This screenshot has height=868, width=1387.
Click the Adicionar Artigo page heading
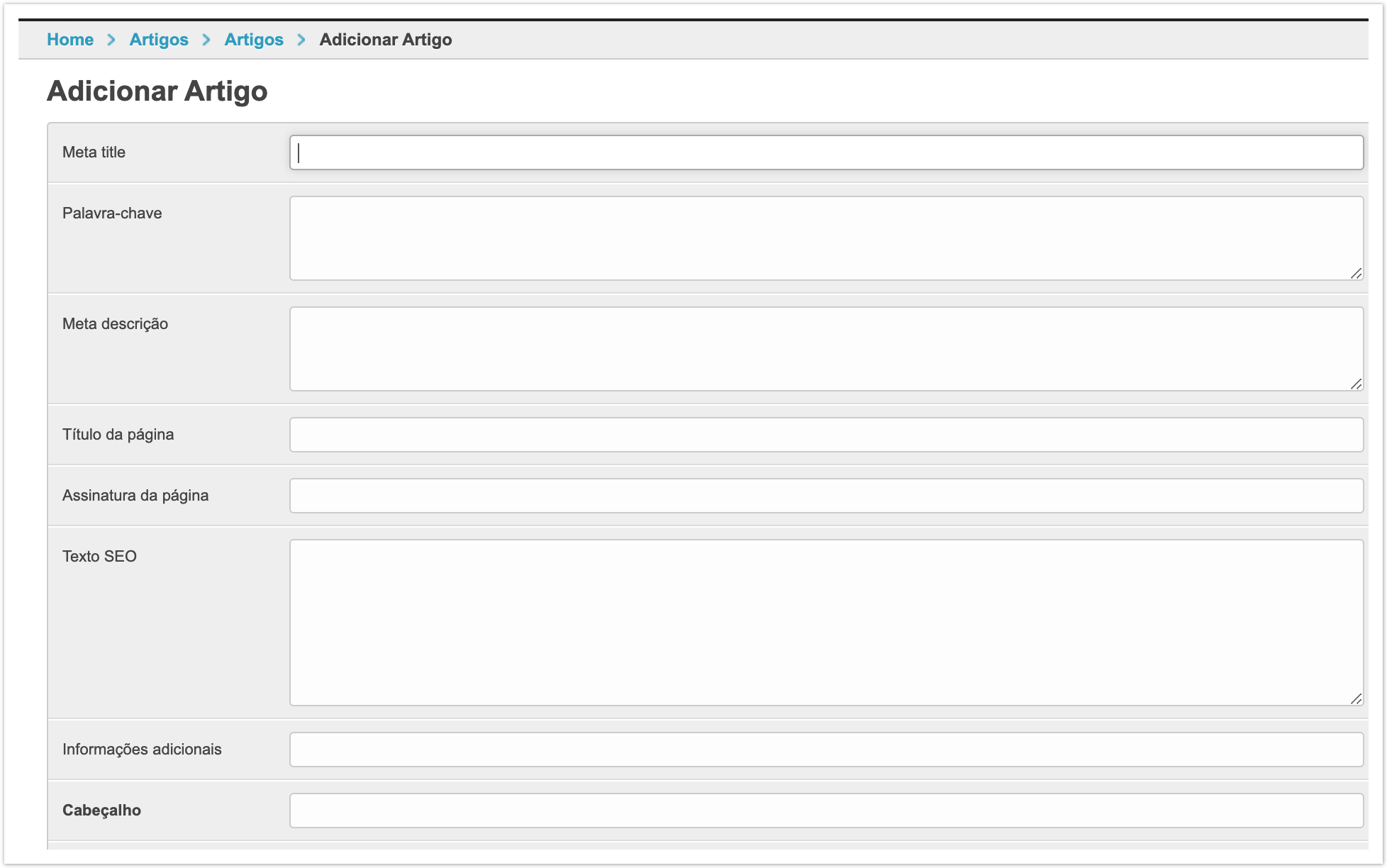pyautogui.click(x=157, y=91)
